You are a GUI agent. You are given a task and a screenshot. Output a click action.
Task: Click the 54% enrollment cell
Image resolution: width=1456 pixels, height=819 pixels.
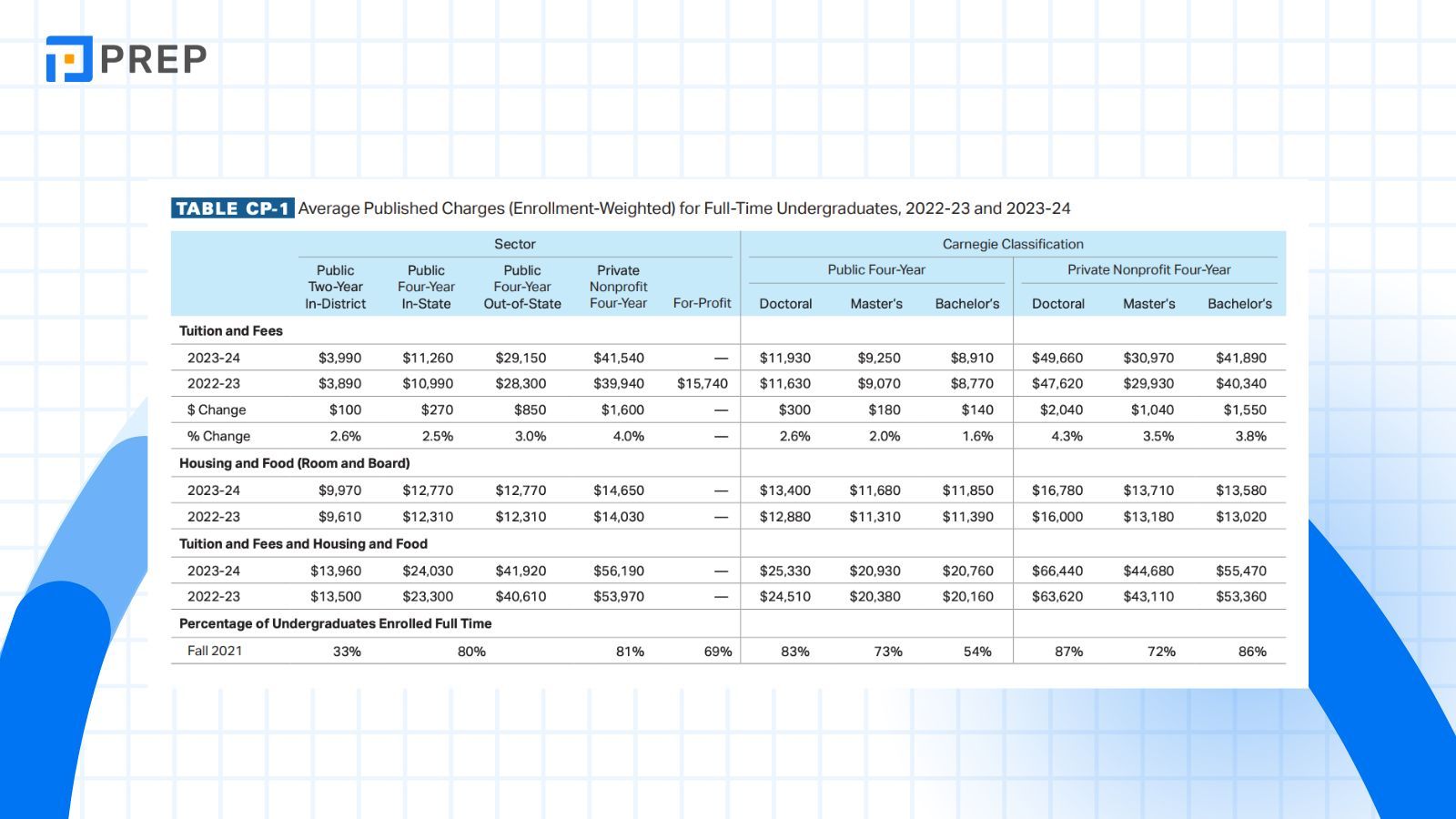click(978, 652)
